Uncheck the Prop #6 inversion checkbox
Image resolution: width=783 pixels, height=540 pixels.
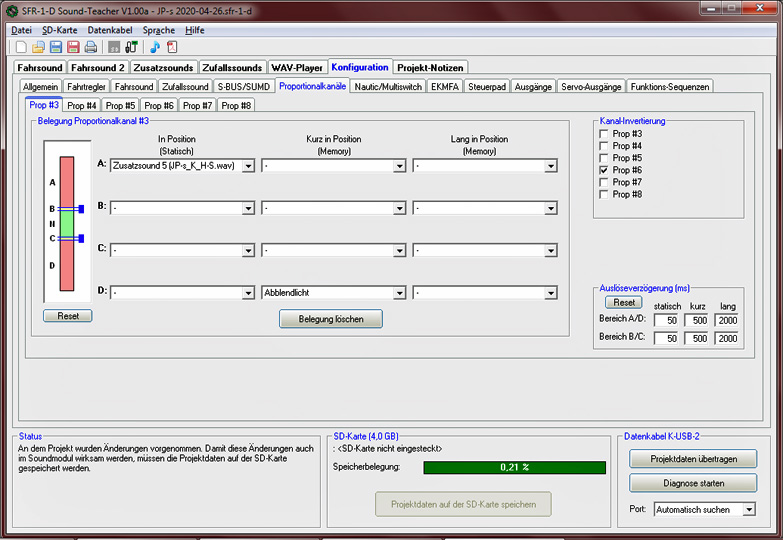click(x=604, y=170)
